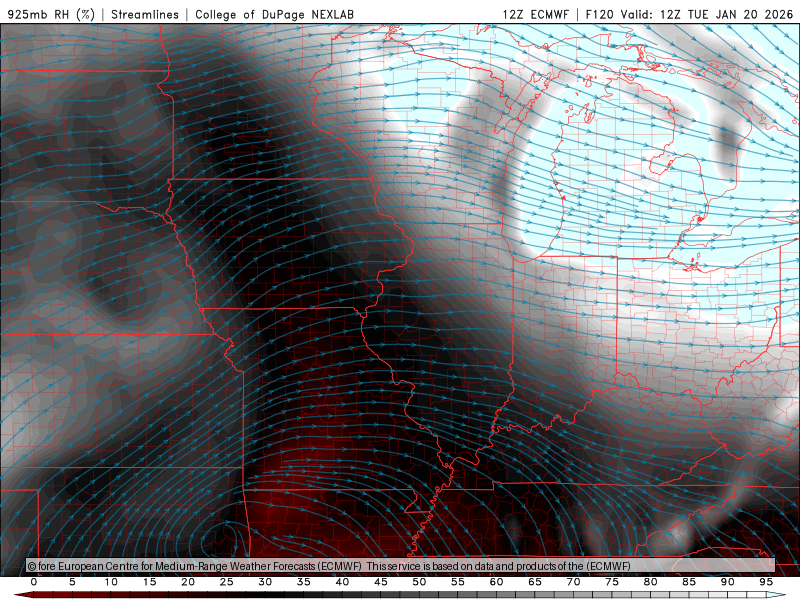Click the "65" value on the RH scale
This screenshot has width=800, height=600.
[535, 582]
